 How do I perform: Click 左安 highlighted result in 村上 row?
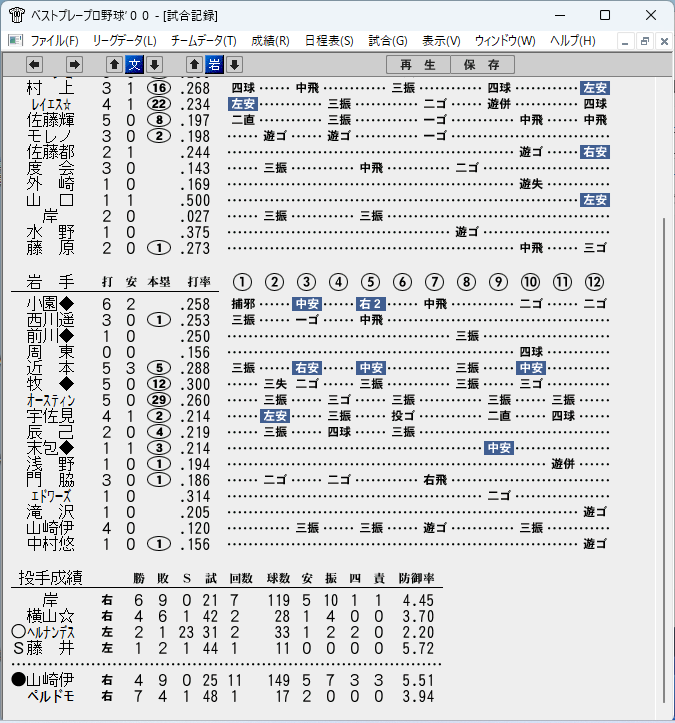point(595,88)
